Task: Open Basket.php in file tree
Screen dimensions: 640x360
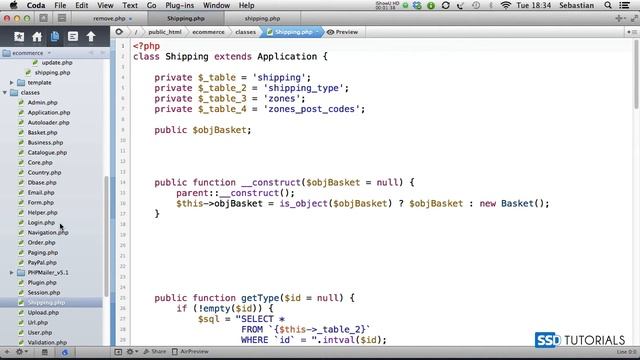Action: pyautogui.click(x=42, y=133)
